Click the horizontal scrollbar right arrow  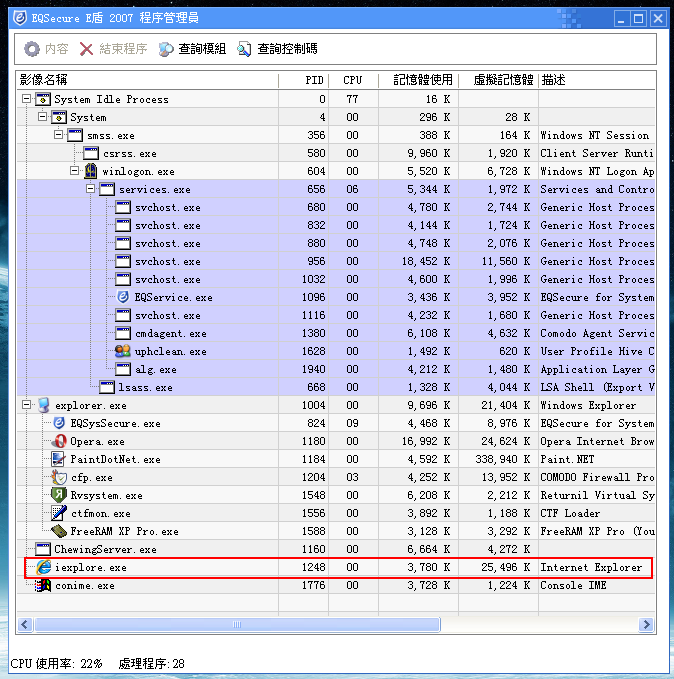[646, 624]
